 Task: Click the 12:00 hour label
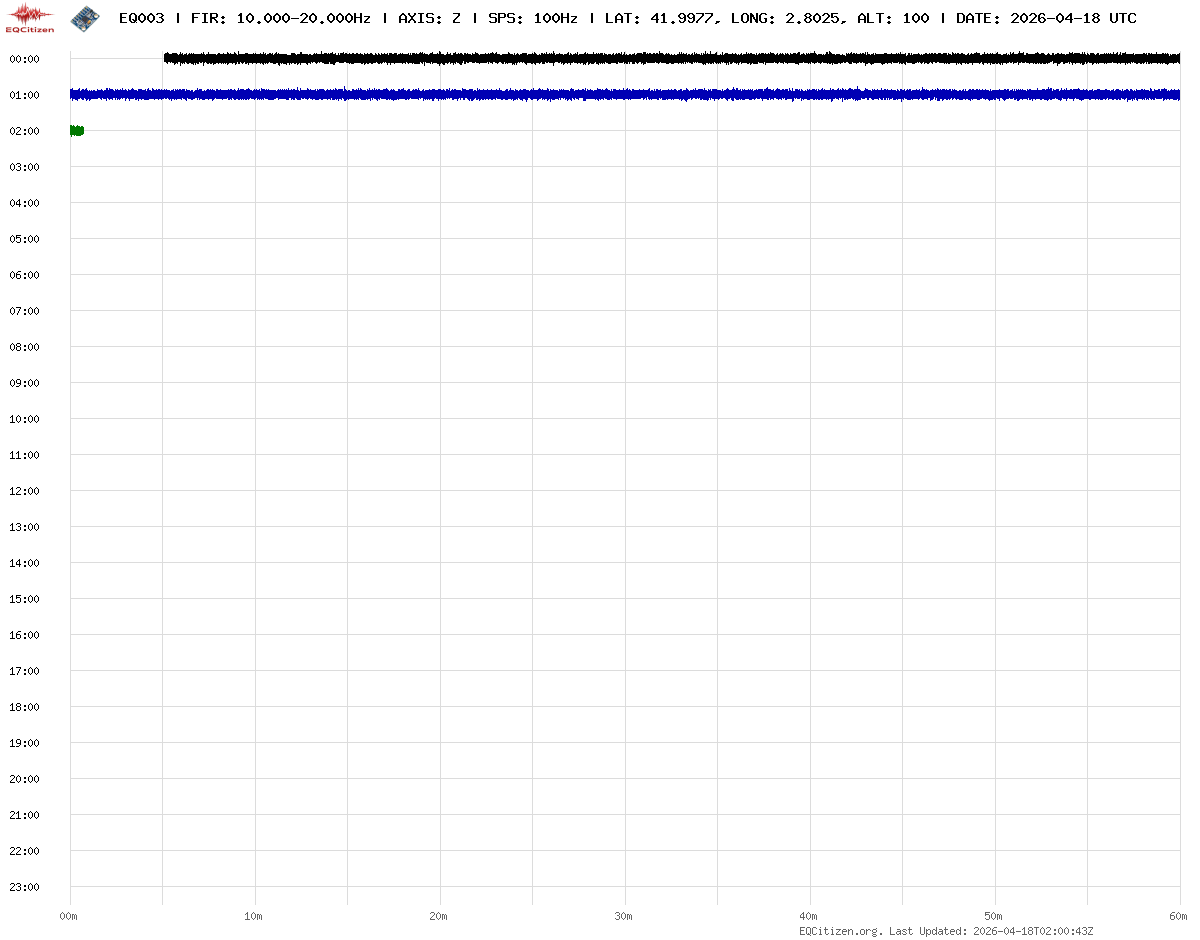[24, 491]
